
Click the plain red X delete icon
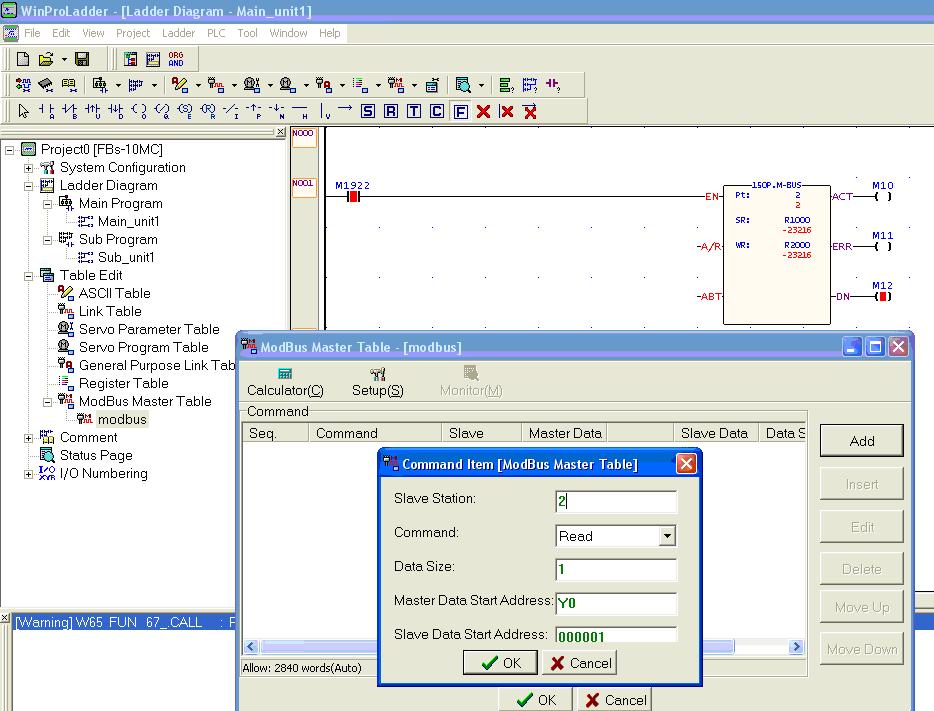[484, 111]
